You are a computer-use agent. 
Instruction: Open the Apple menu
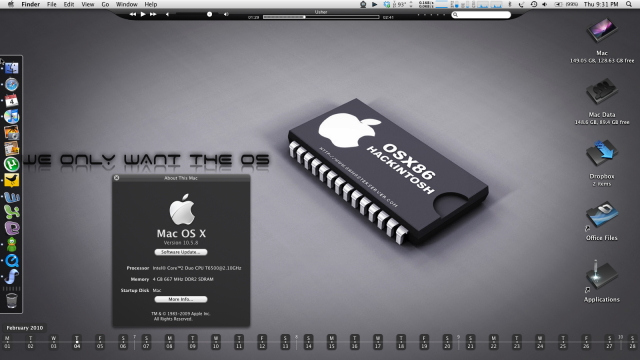[x=11, y=4]
